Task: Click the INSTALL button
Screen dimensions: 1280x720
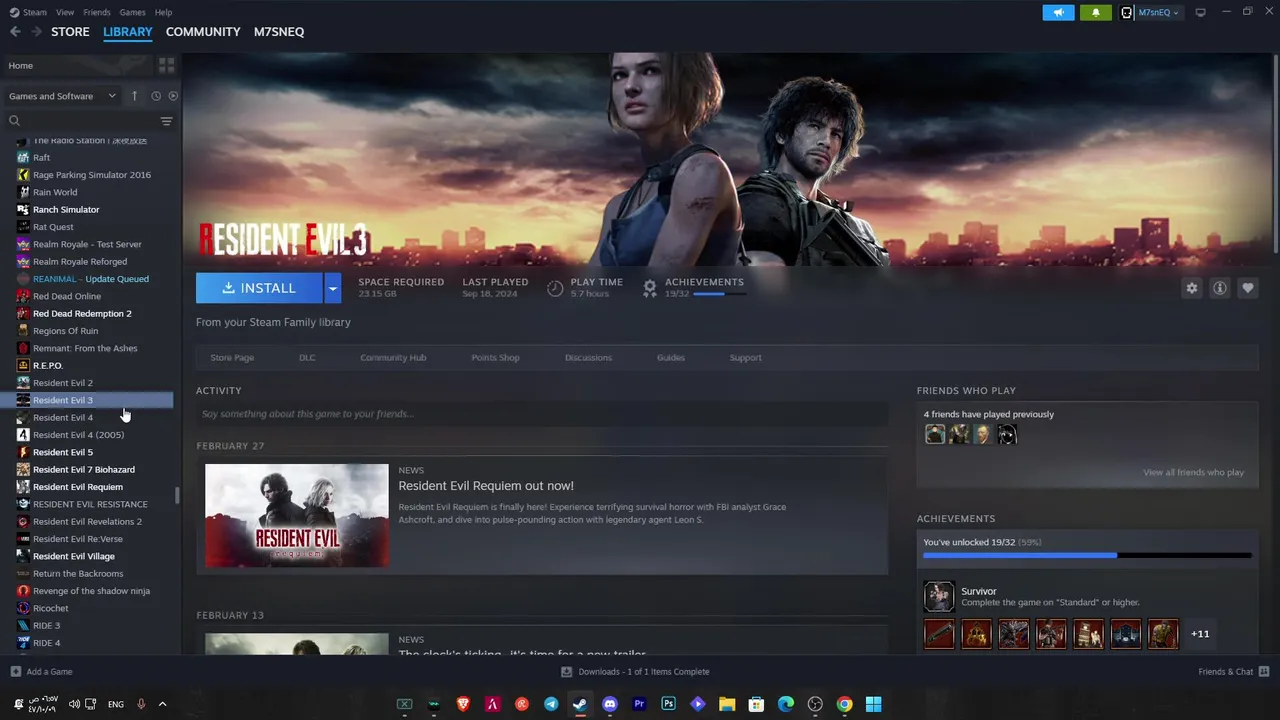Action: (259, 288)
